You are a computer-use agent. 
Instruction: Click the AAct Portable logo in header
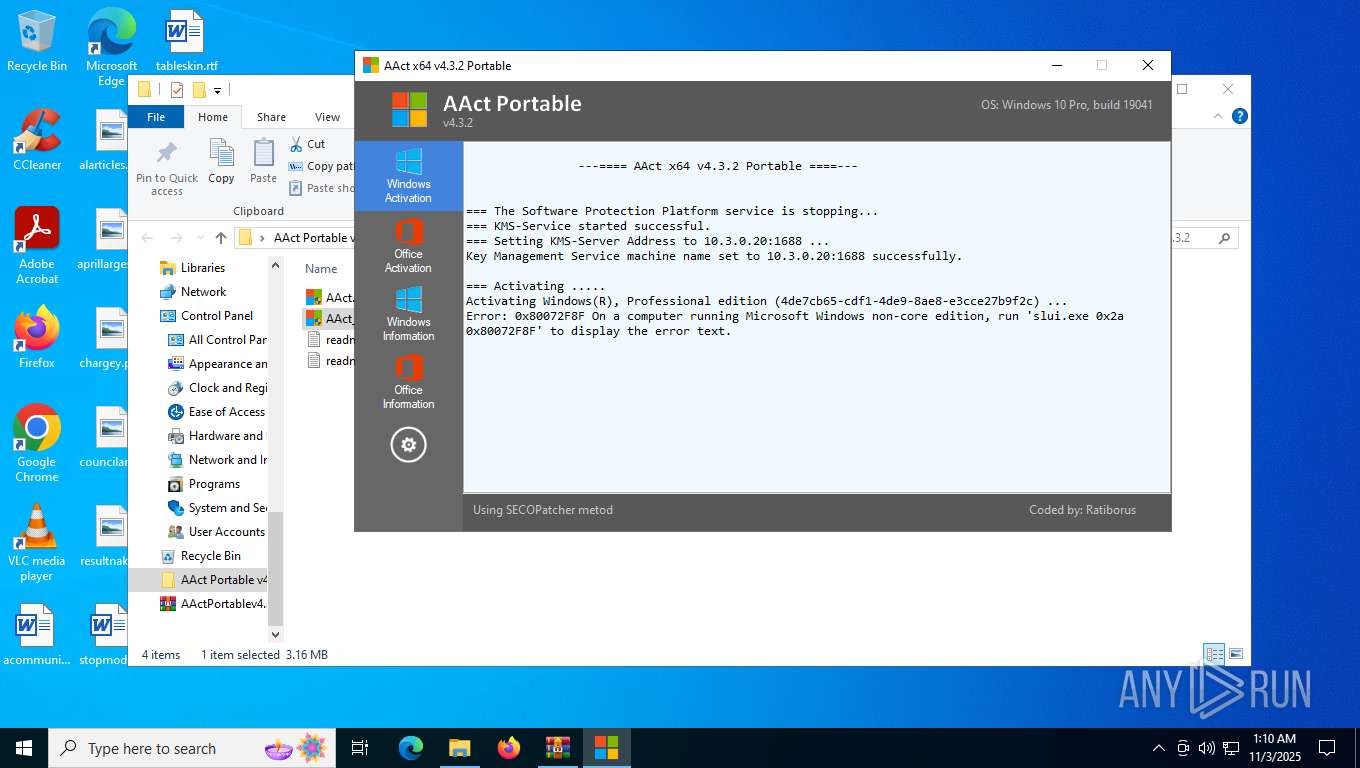point(409,109)
